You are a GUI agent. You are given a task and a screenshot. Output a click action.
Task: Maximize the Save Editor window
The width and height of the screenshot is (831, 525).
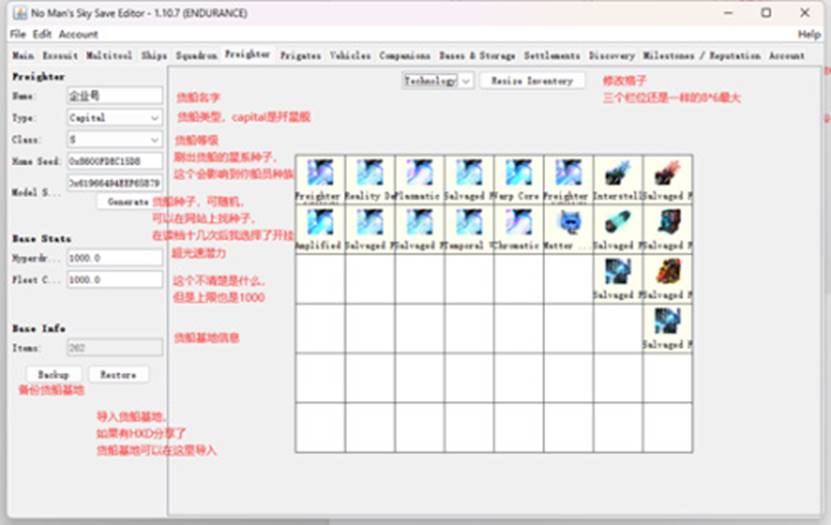point(766,13)
